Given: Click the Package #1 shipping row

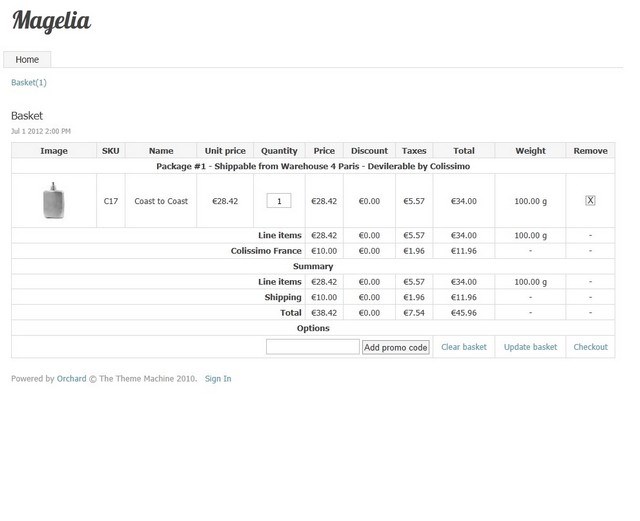Looking at the screenshot, I should pos(313,166).
